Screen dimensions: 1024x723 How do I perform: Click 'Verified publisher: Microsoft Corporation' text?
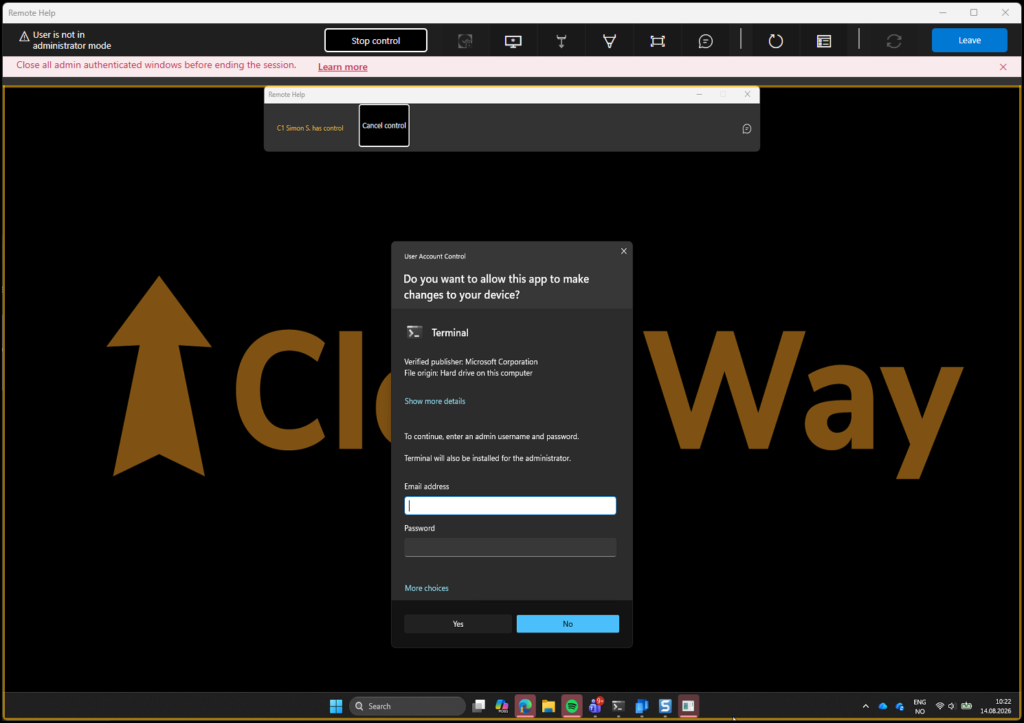(x=470, y=362)
